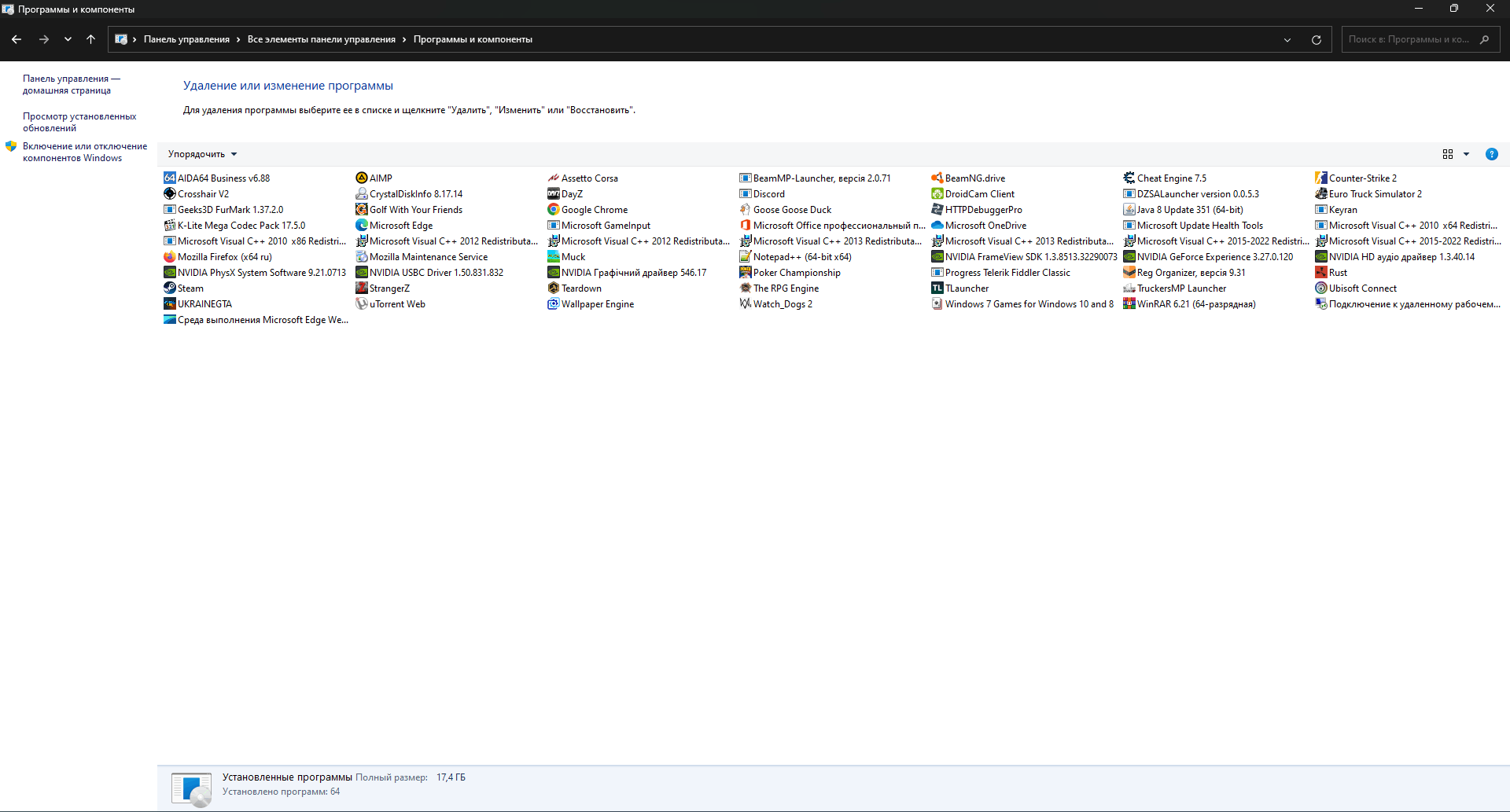Screen dimensions: 1510x812
Task: Select the Steam icon
Action: 169,288
